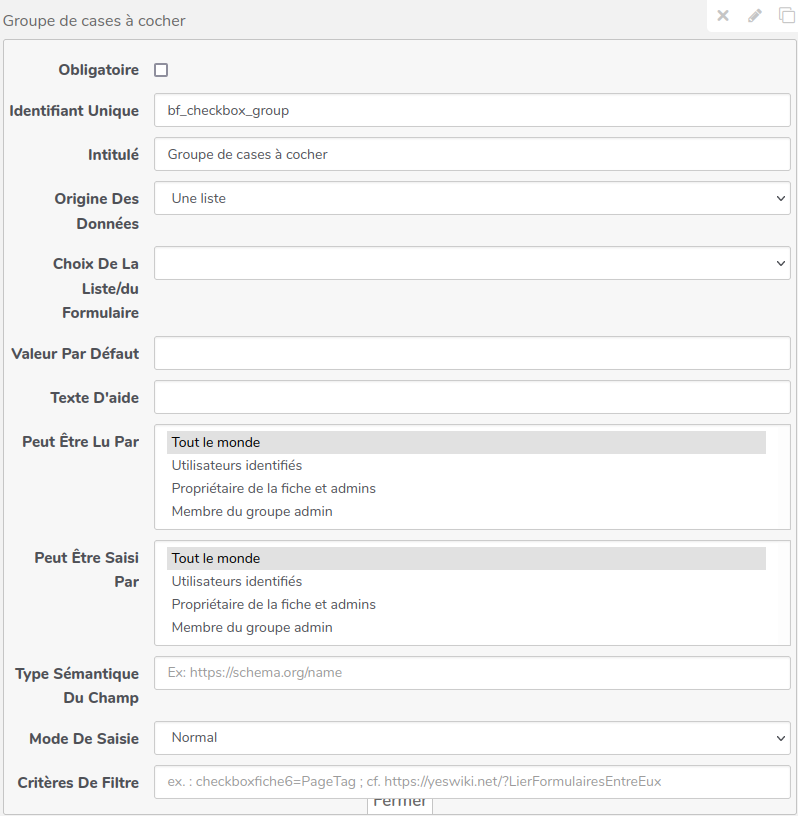Image resolution: width=798 pixels, height=816 pixels.
Task: Expand the Choix De La Liste dropdown
Action: click(472, 263)
